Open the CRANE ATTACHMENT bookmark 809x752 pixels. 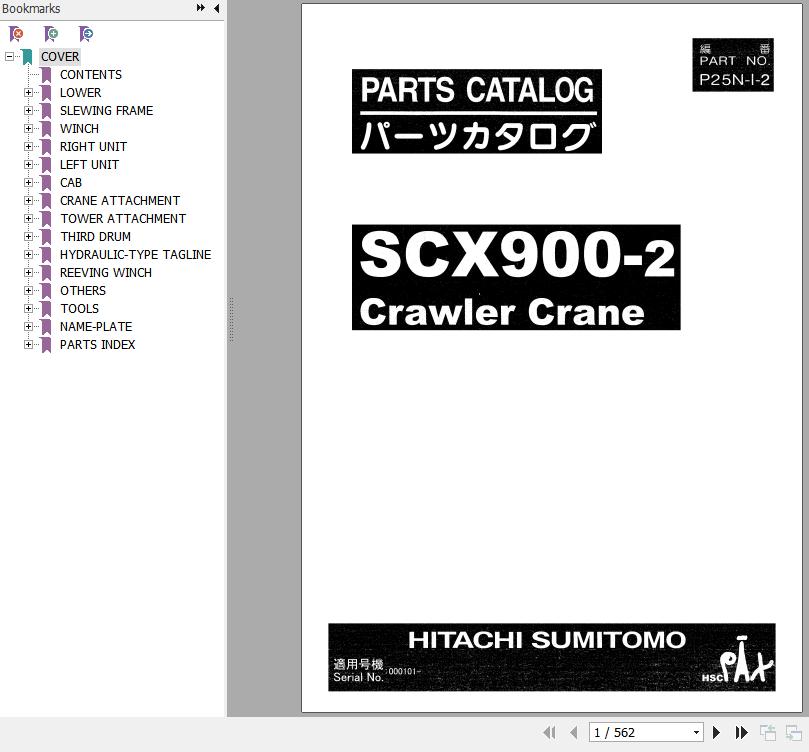[x=120, y=201]
